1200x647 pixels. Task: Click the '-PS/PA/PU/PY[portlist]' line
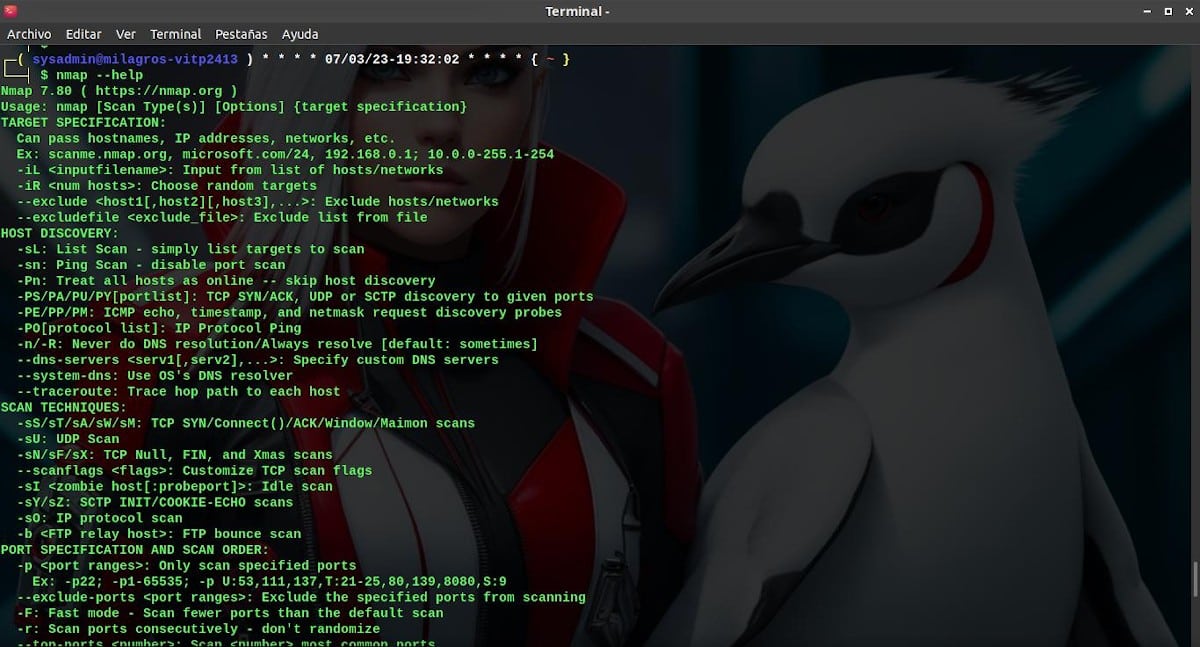(x=305, y=297)
